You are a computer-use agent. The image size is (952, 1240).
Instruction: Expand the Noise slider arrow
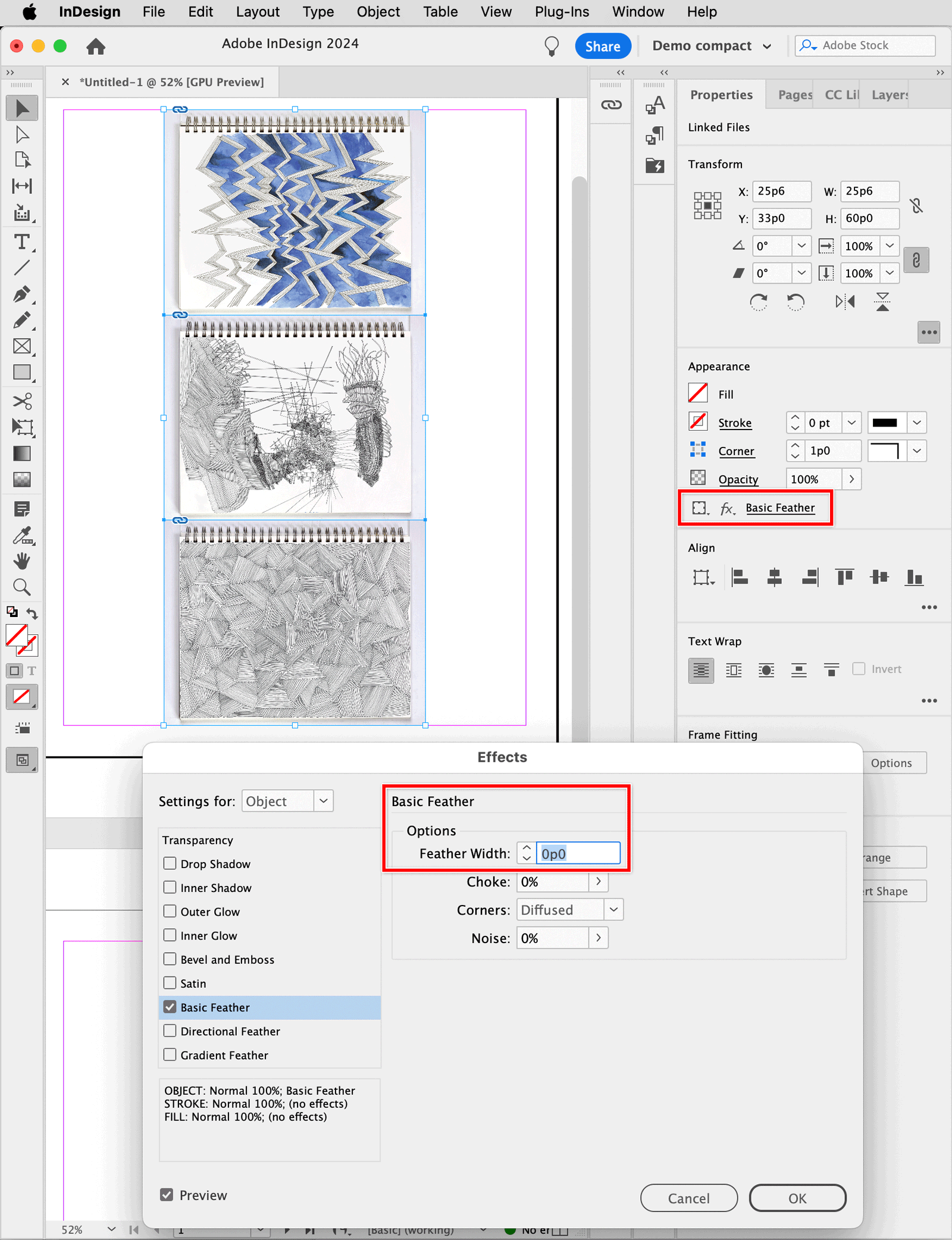[599, 938]
